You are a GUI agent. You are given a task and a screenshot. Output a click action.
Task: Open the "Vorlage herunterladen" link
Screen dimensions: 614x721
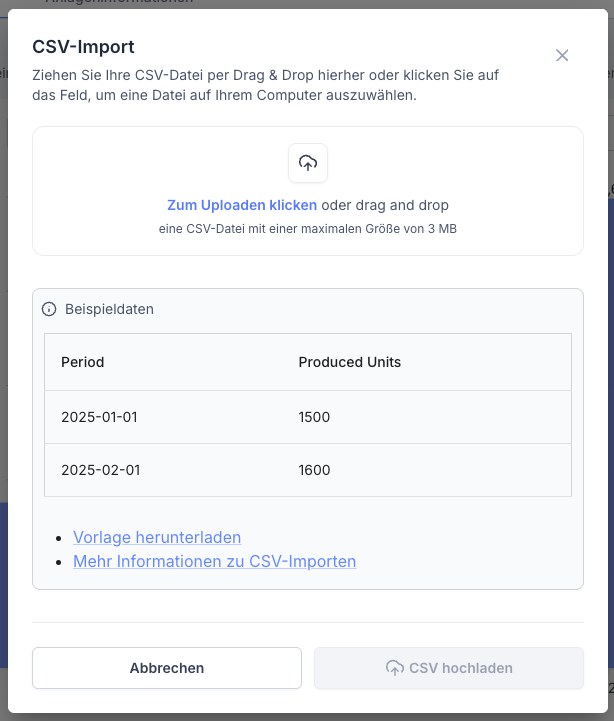click(157, 537)
